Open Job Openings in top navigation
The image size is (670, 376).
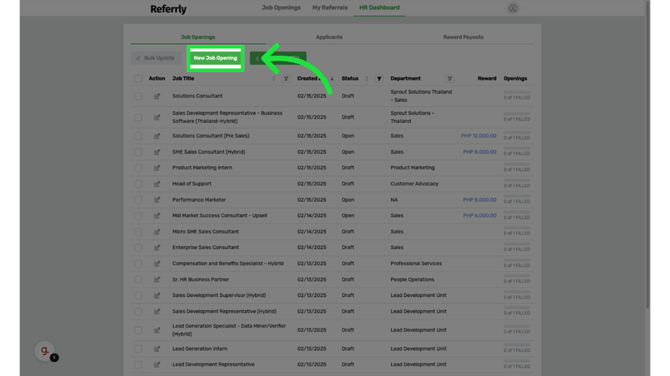click(281, 8)
